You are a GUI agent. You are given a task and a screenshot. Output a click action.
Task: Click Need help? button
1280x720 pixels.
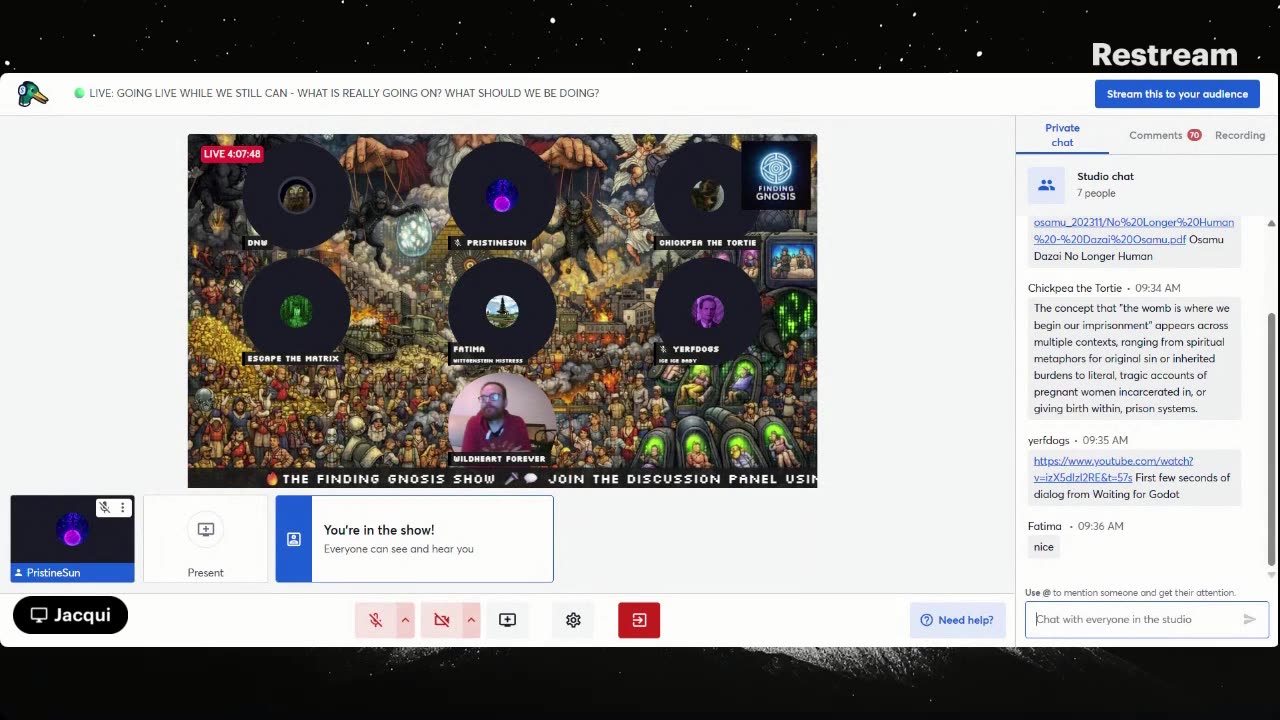[x=957, y=620]
